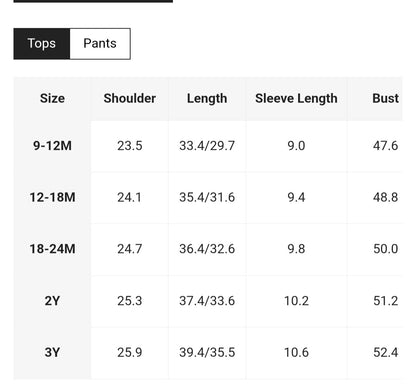Click the Shoulder column header
416x384 pixels.
click(x=130, y=98)
